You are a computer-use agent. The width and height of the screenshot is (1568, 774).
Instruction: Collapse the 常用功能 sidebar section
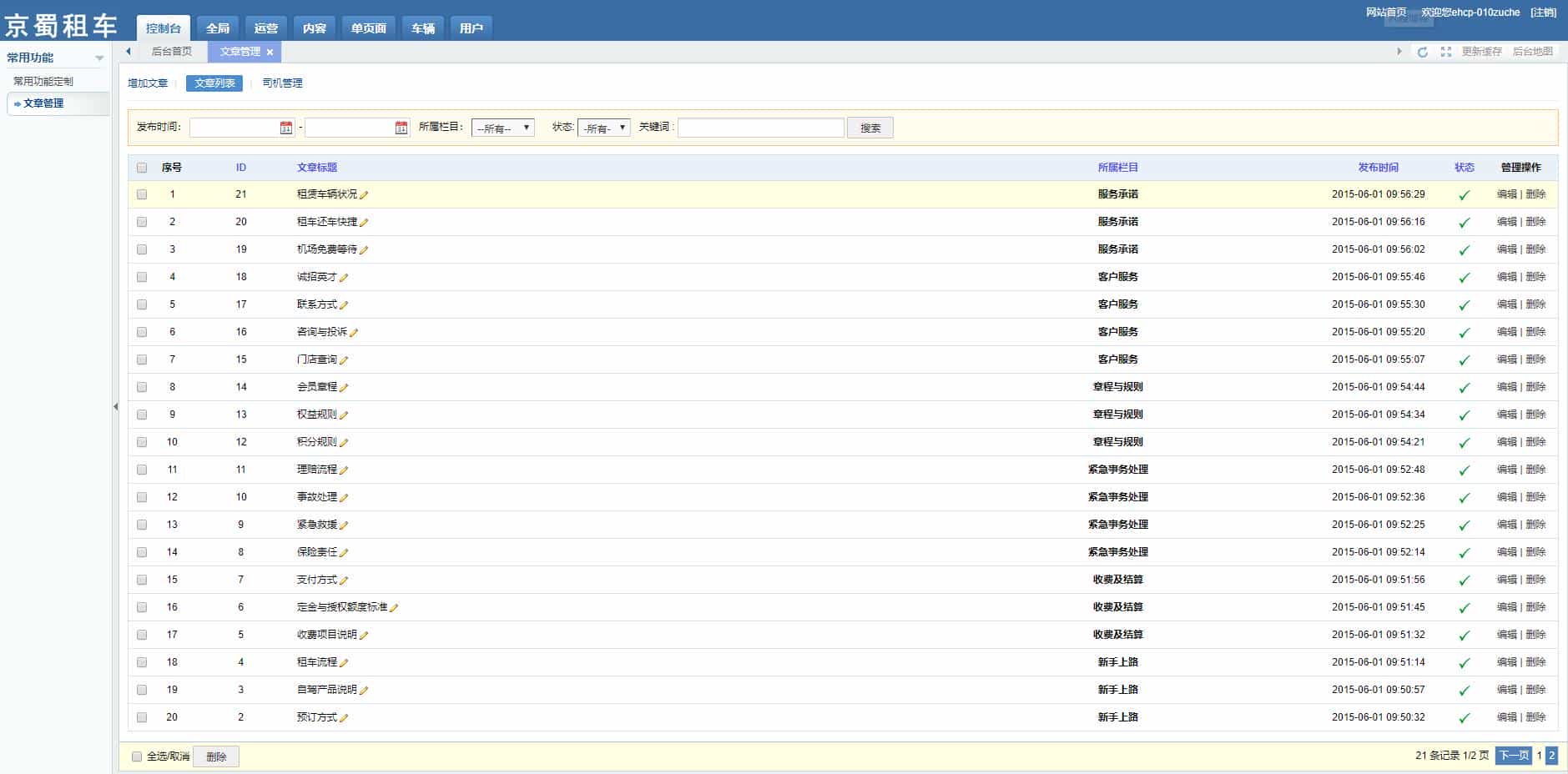pos(99,58)
